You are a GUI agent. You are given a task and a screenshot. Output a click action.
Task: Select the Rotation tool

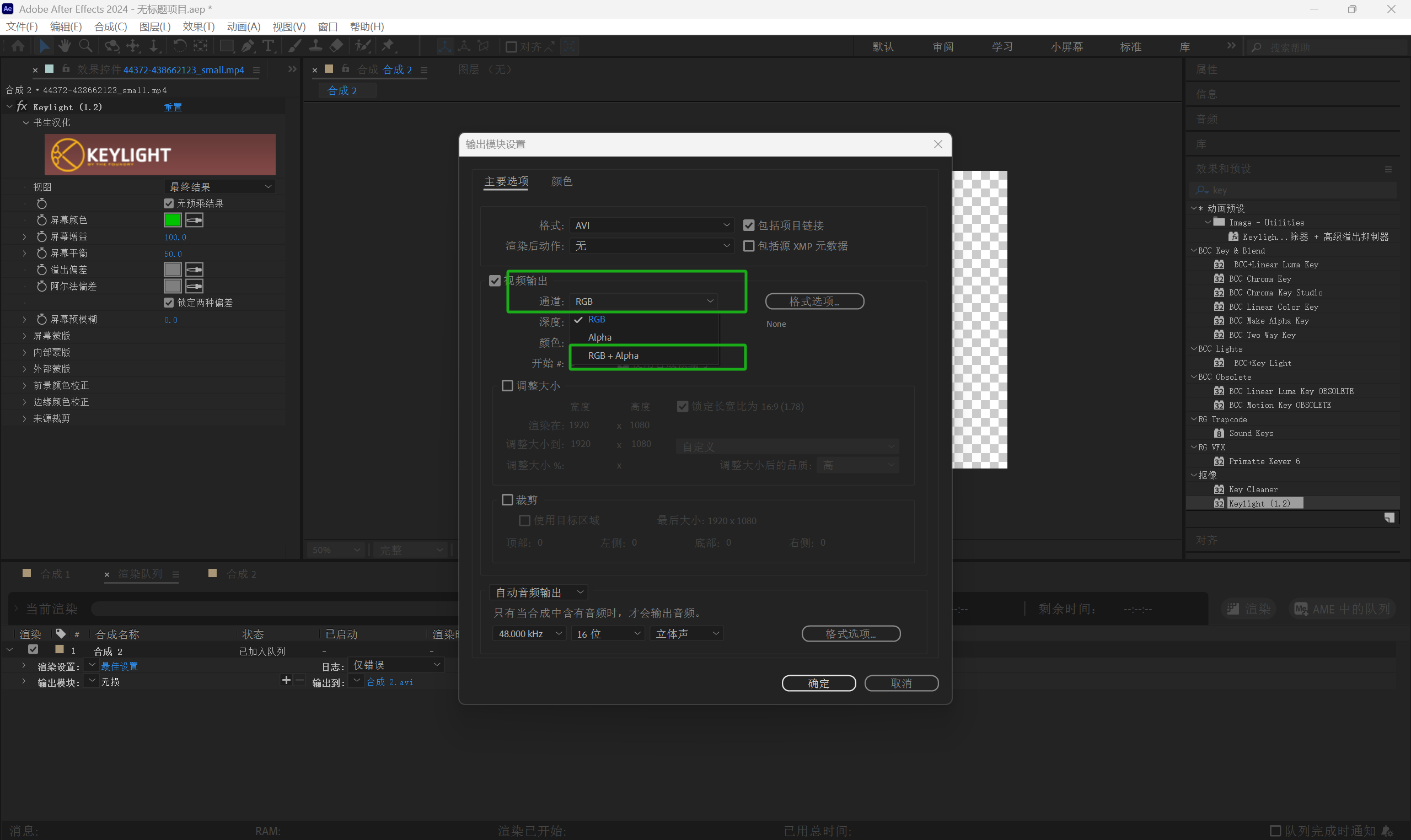coord(180,46)
